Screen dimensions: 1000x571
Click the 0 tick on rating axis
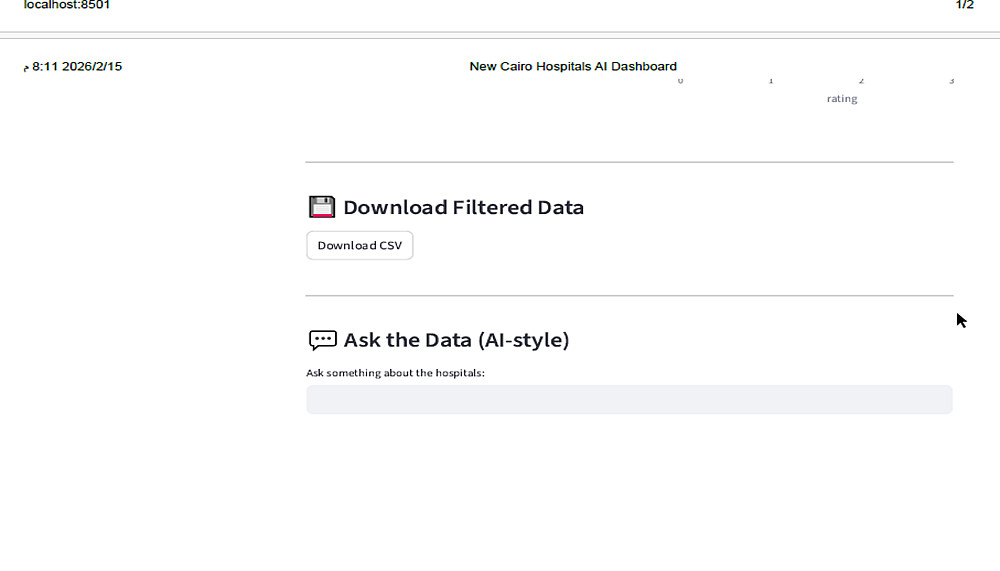pyautogui.click(x=681, y=81)
